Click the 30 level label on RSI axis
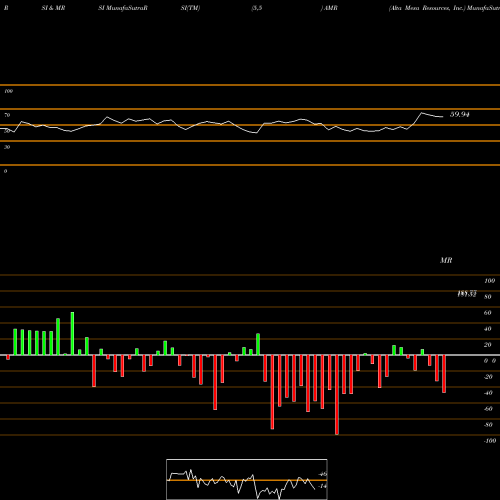 7,147
